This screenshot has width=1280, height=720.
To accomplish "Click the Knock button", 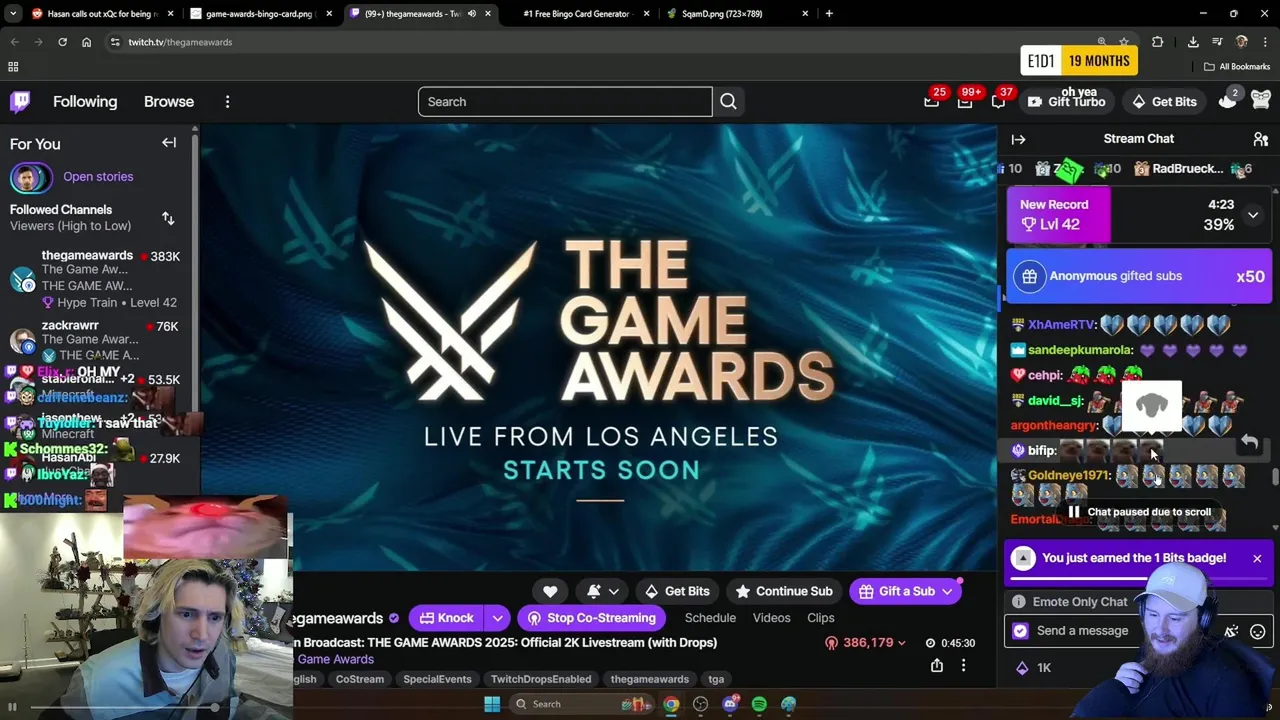I will [445, 618].
